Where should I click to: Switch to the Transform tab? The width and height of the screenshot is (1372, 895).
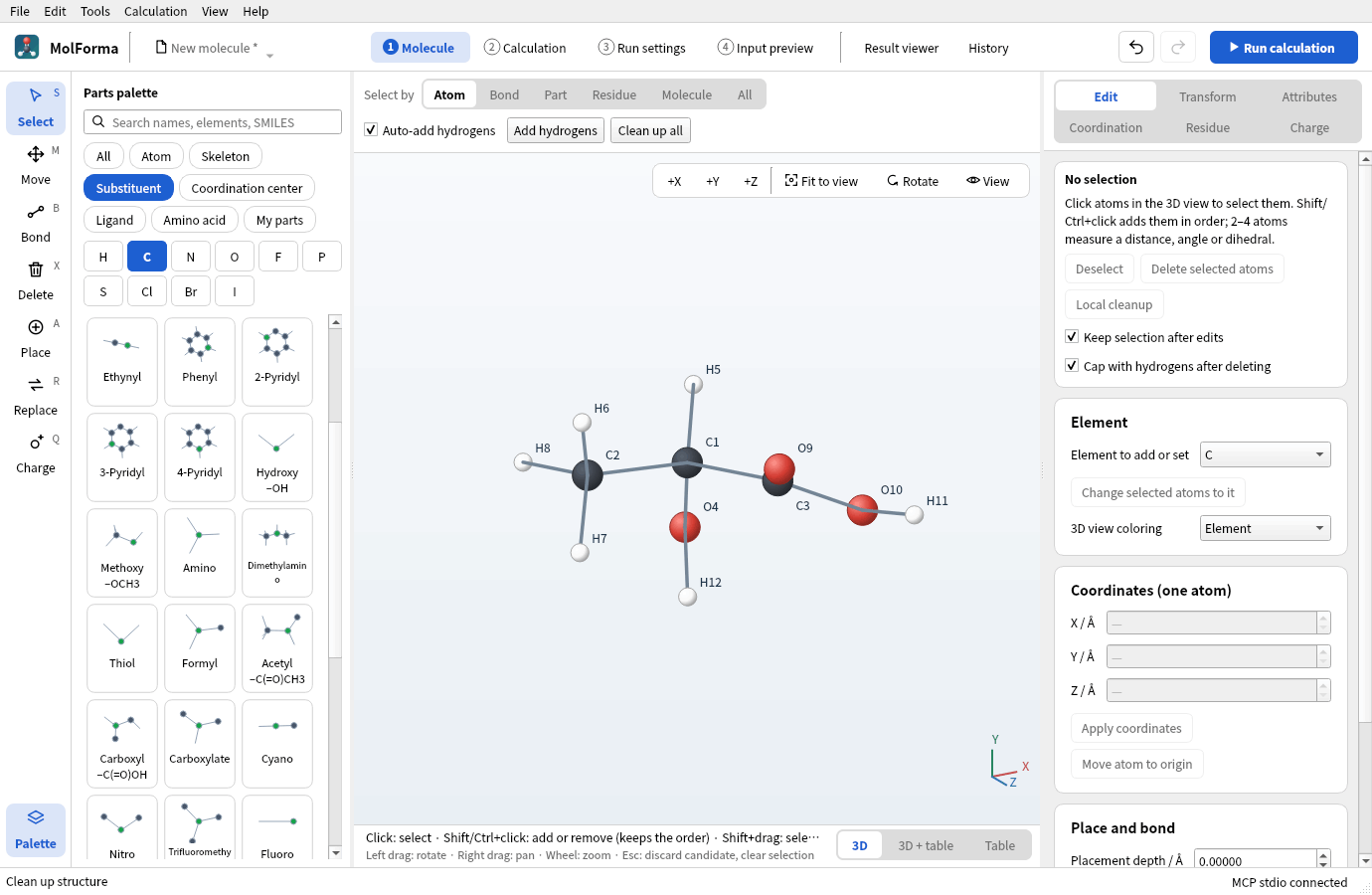tap(1208, 96)
